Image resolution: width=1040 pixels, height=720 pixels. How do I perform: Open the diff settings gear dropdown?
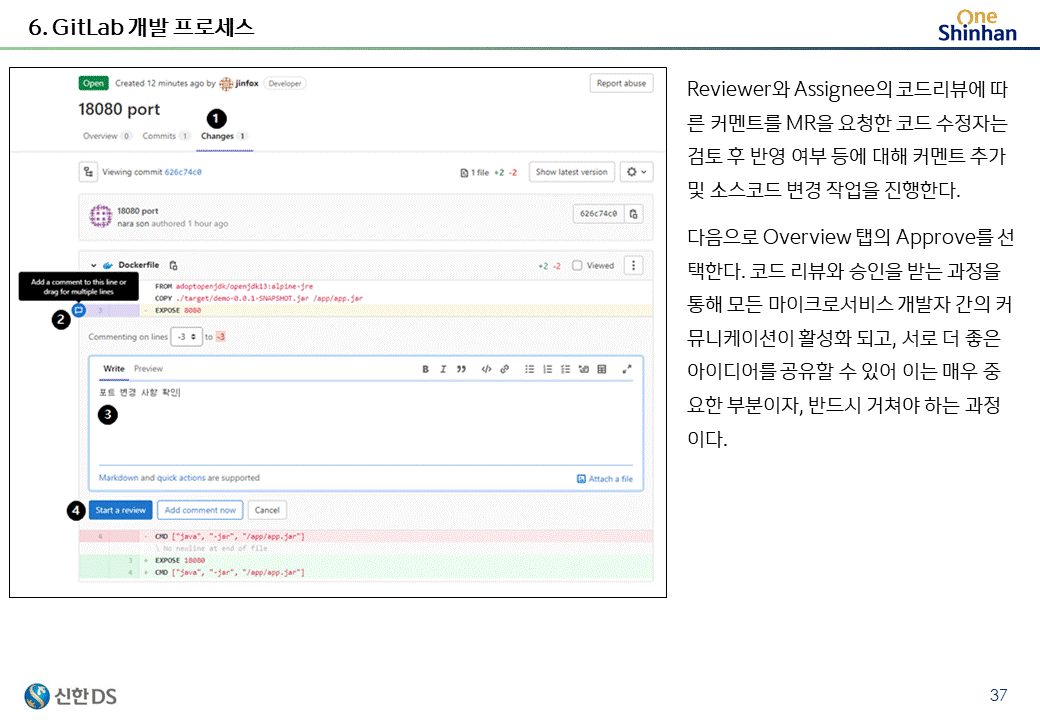pos(637,172)
